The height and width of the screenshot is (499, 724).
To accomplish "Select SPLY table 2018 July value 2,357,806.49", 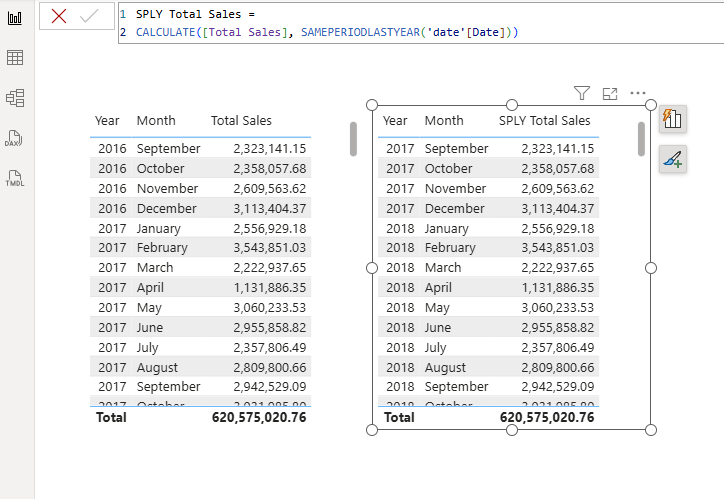I will pyautogui.click(x=558, y=347).
